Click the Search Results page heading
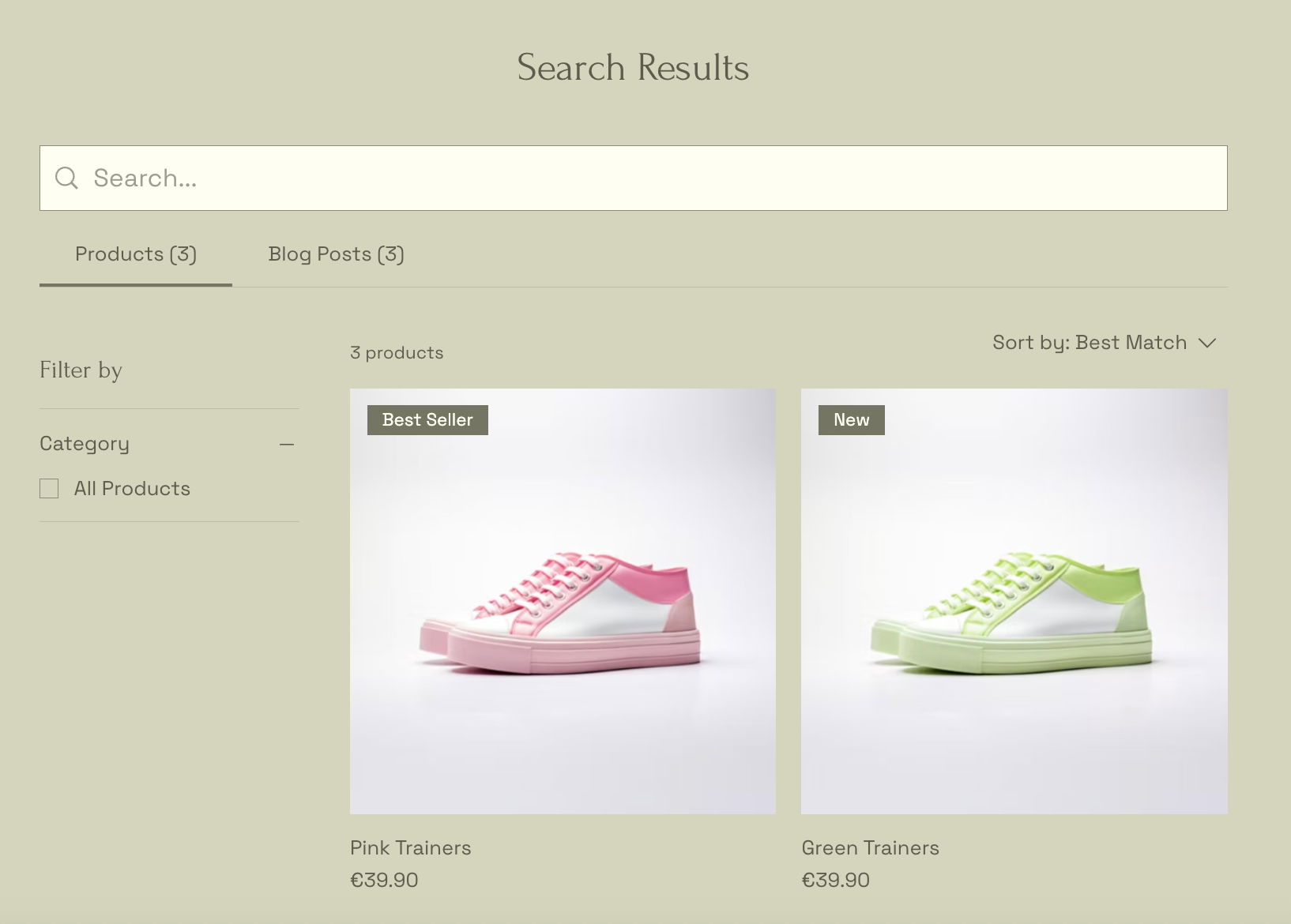This screenshot has height=924, width=1291. [x=633, y=68]
